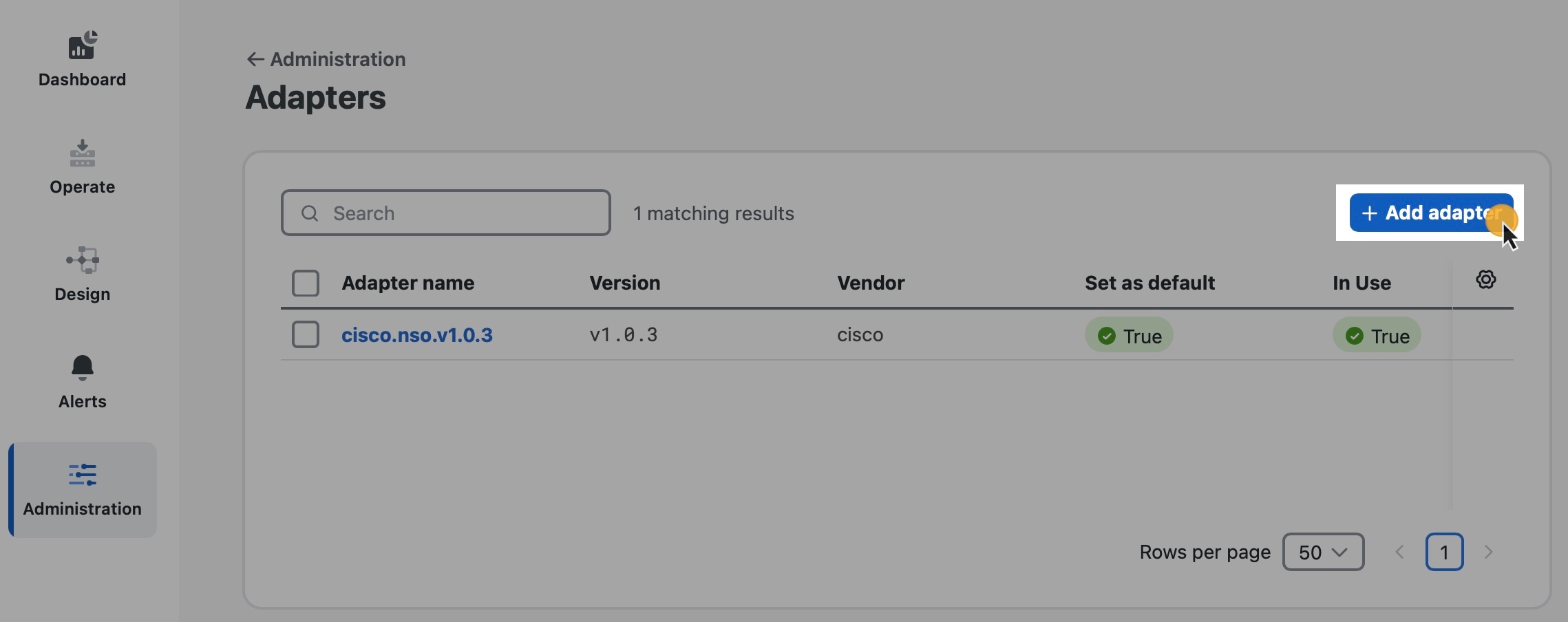Expand the Rows per page dropdown
The width and height of the screenshot is (1568, 622).
click(1322, 552)
